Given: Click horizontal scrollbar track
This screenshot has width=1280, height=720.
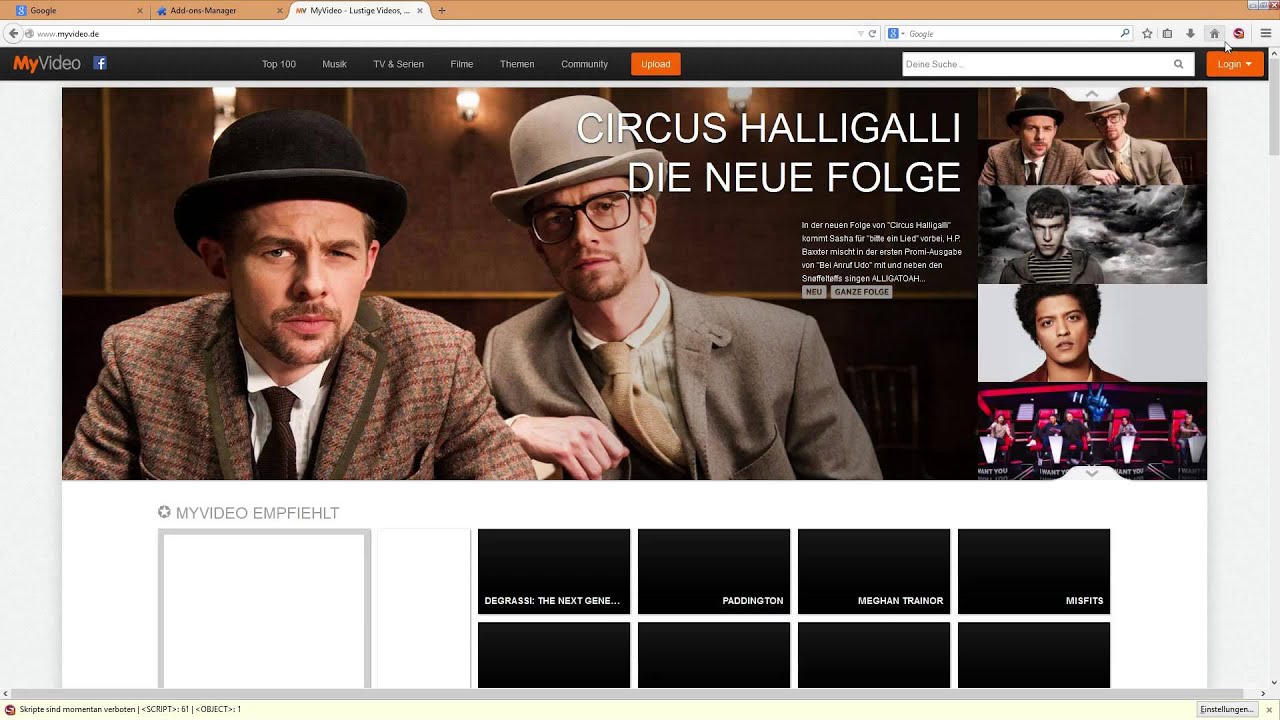Looking at the screenshot, I should (x=632, y=693).
